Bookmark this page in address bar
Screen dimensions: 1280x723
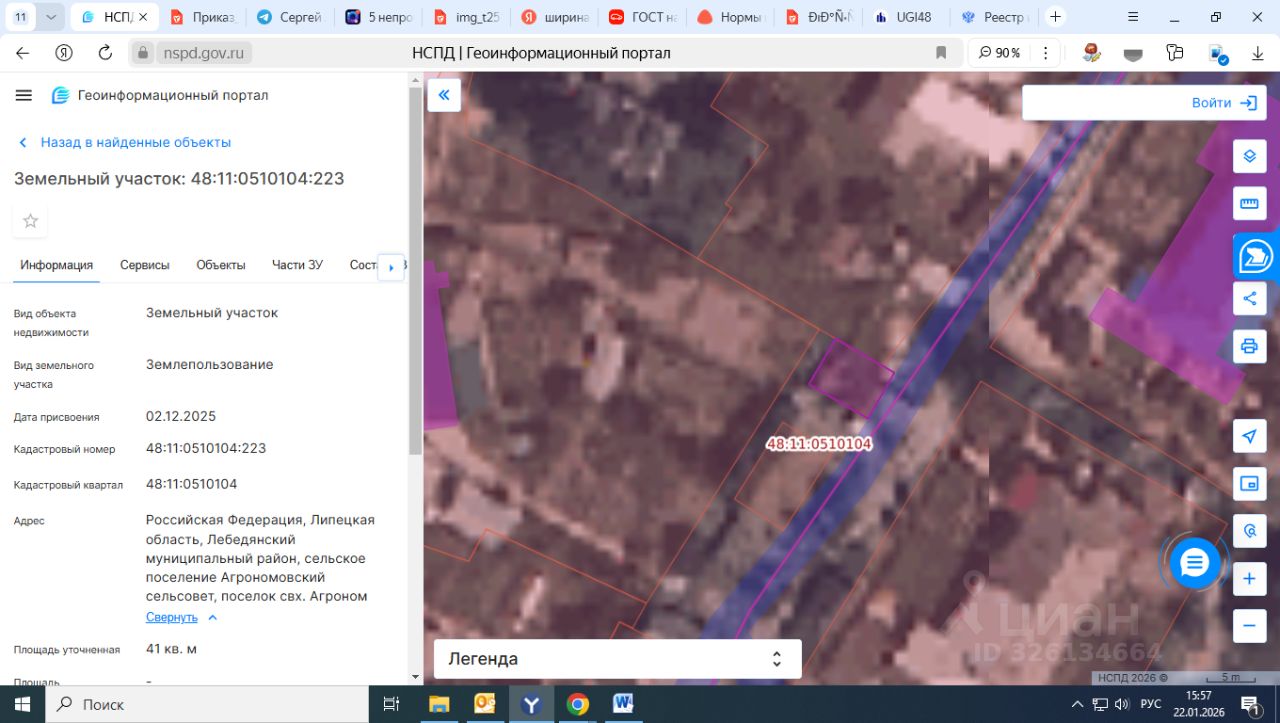941,53
